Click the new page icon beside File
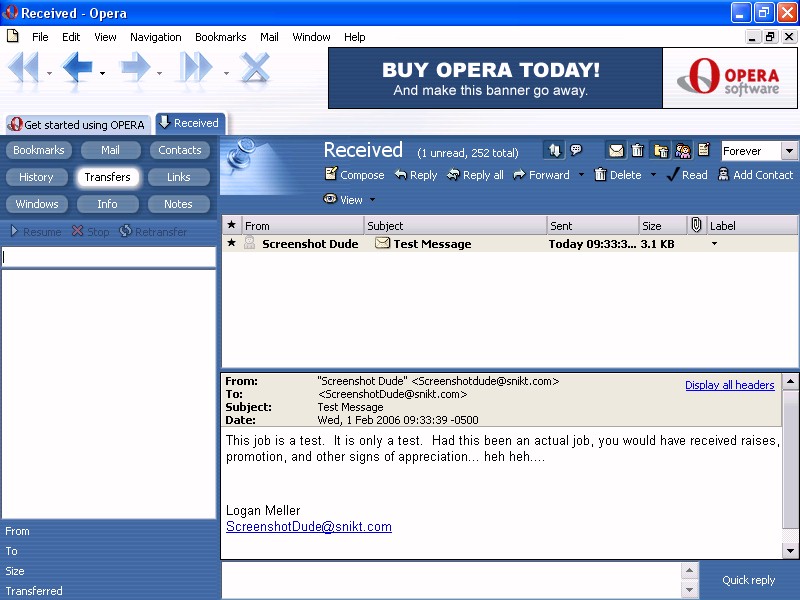The height and width of the screenshot is (600, 800). coord(13,36)
